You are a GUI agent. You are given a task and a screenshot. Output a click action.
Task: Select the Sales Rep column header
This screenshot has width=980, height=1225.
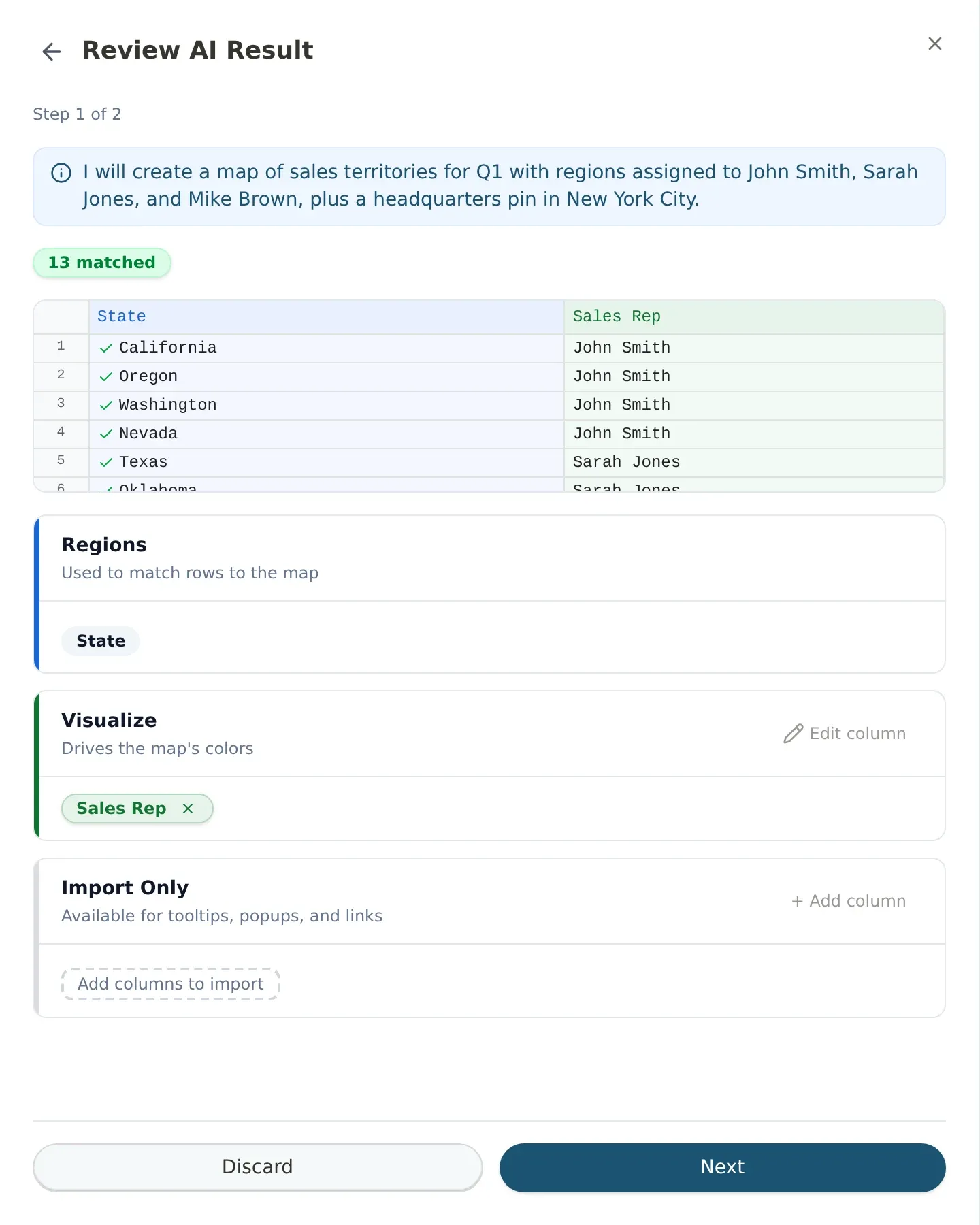tap(754, 316)
